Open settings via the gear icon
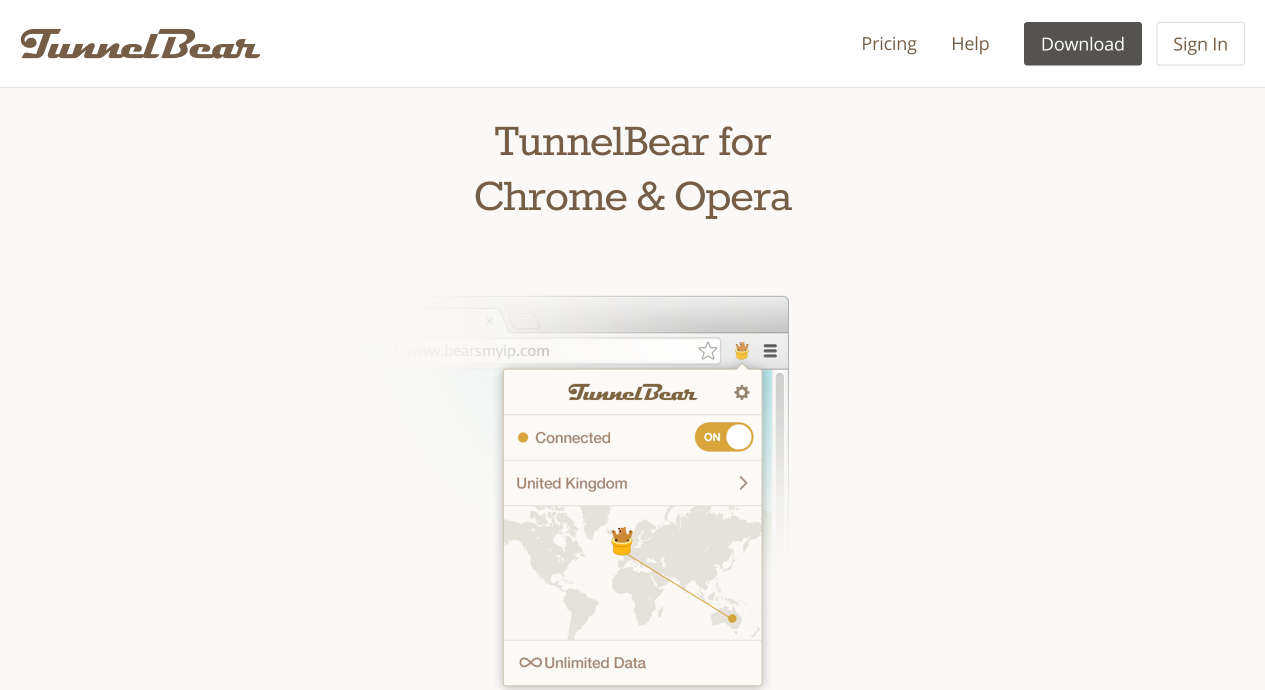Image resolution: width=1265 pixels, height=690 pixels. [741, 392]
